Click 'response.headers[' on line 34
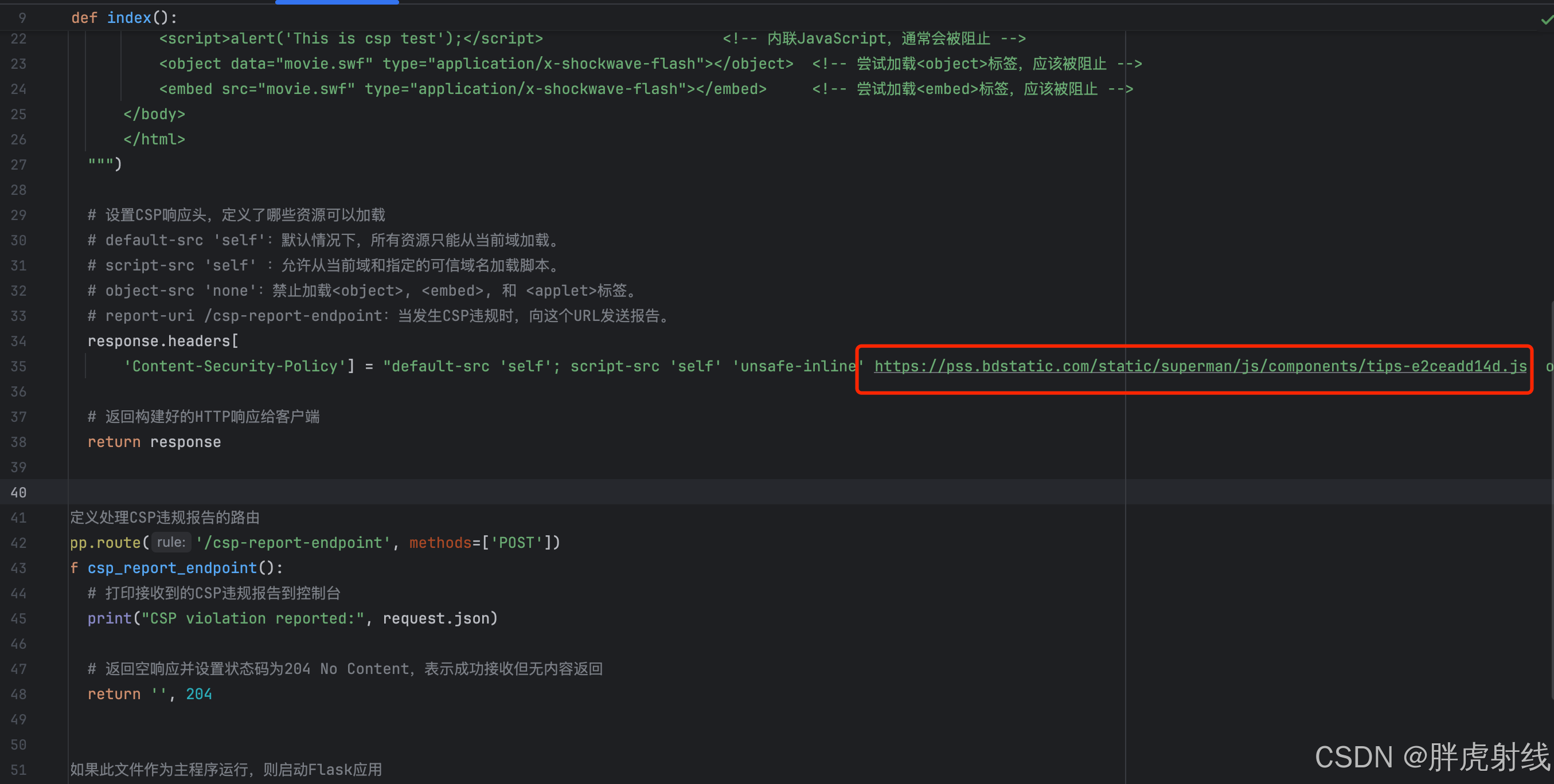The width and height of the screenshot is (1554, 784). [x=163, y=341]
